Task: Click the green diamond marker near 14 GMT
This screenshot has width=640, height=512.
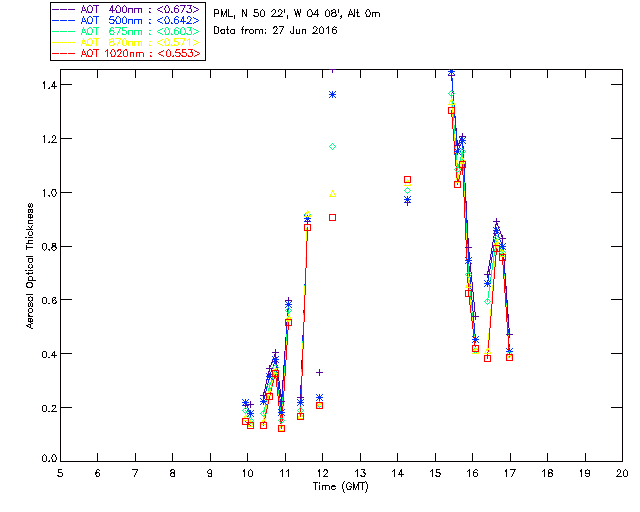Action: tap(407, 190)
